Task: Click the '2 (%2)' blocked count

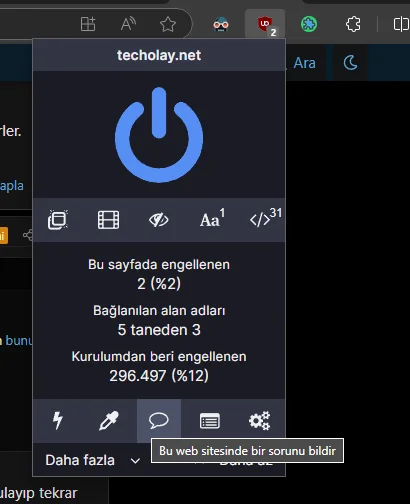Action: coord(159,284)
